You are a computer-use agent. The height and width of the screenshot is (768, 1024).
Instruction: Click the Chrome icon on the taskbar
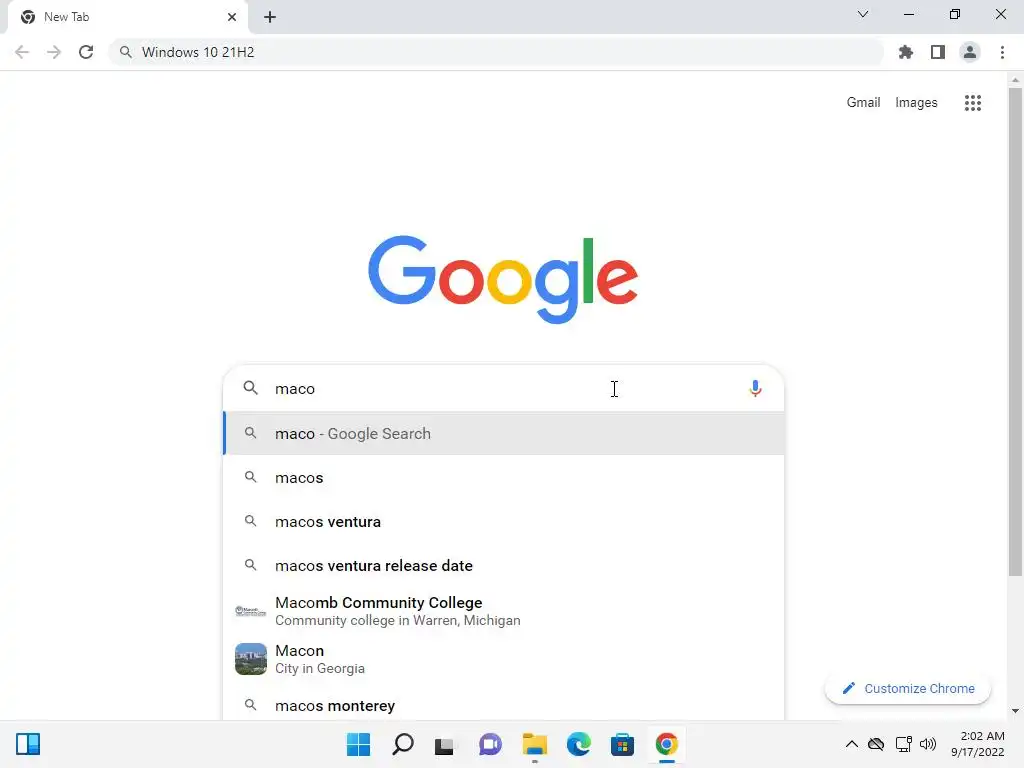[667, 744]
